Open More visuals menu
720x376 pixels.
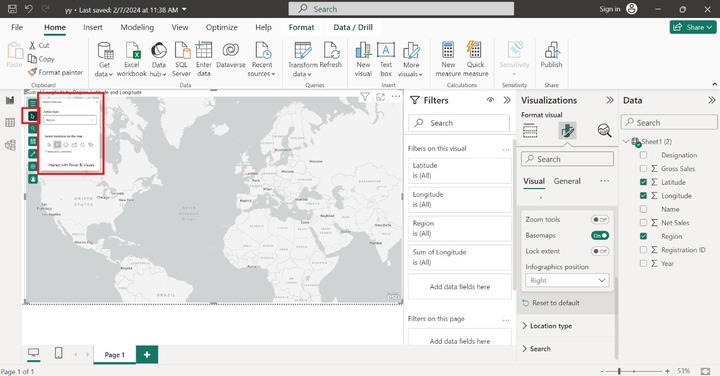pos(411,60)
